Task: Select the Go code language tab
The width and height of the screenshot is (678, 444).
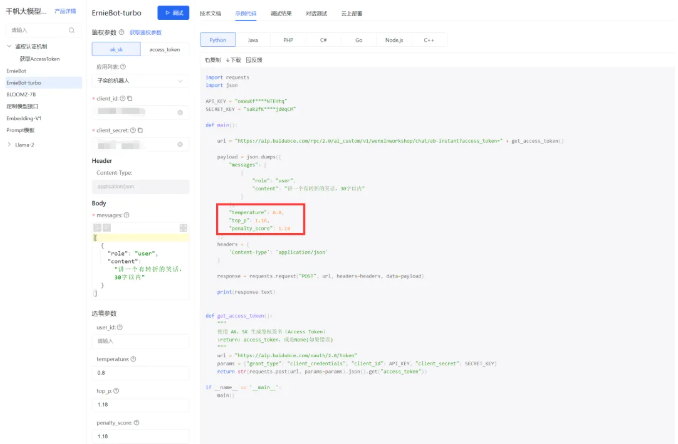Action: [x=359, y=40]
